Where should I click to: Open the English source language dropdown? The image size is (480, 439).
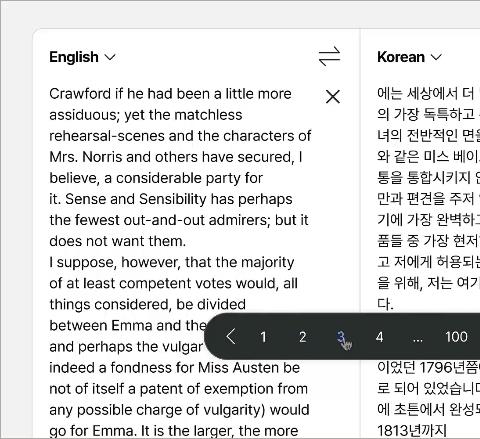pos(82,57)
